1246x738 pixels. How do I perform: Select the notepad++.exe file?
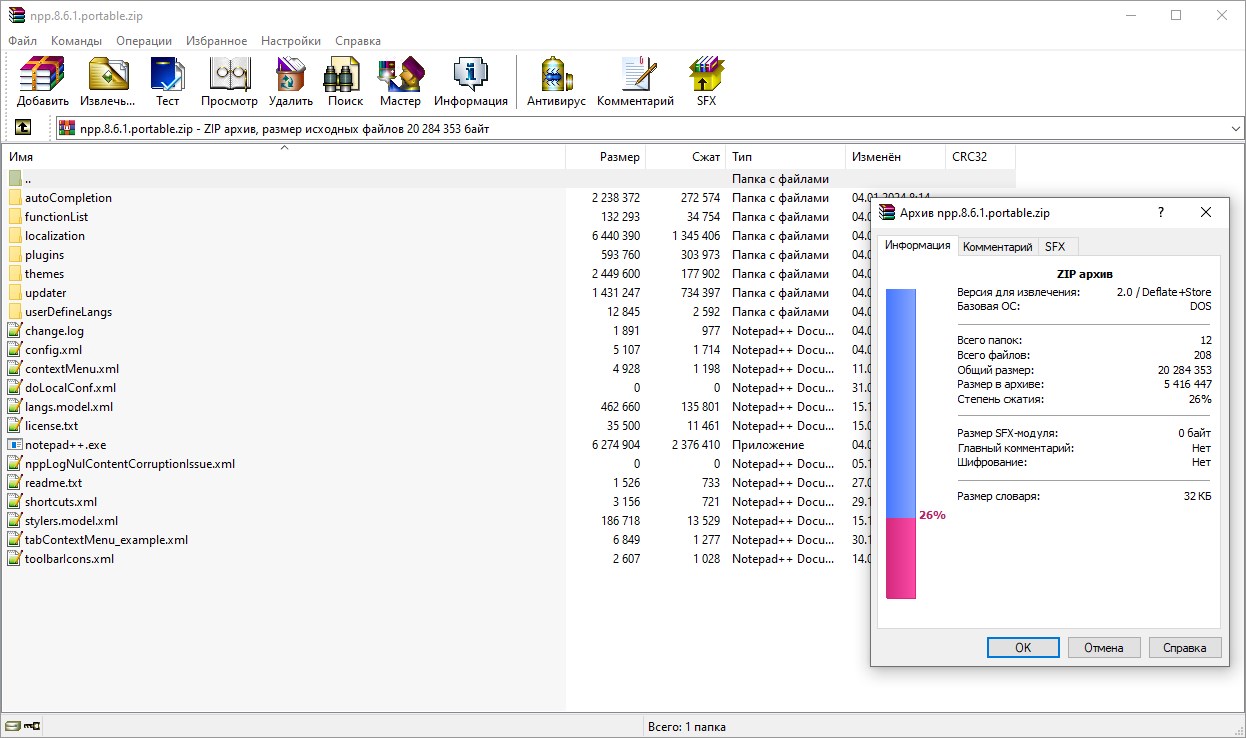click(65, 445)
